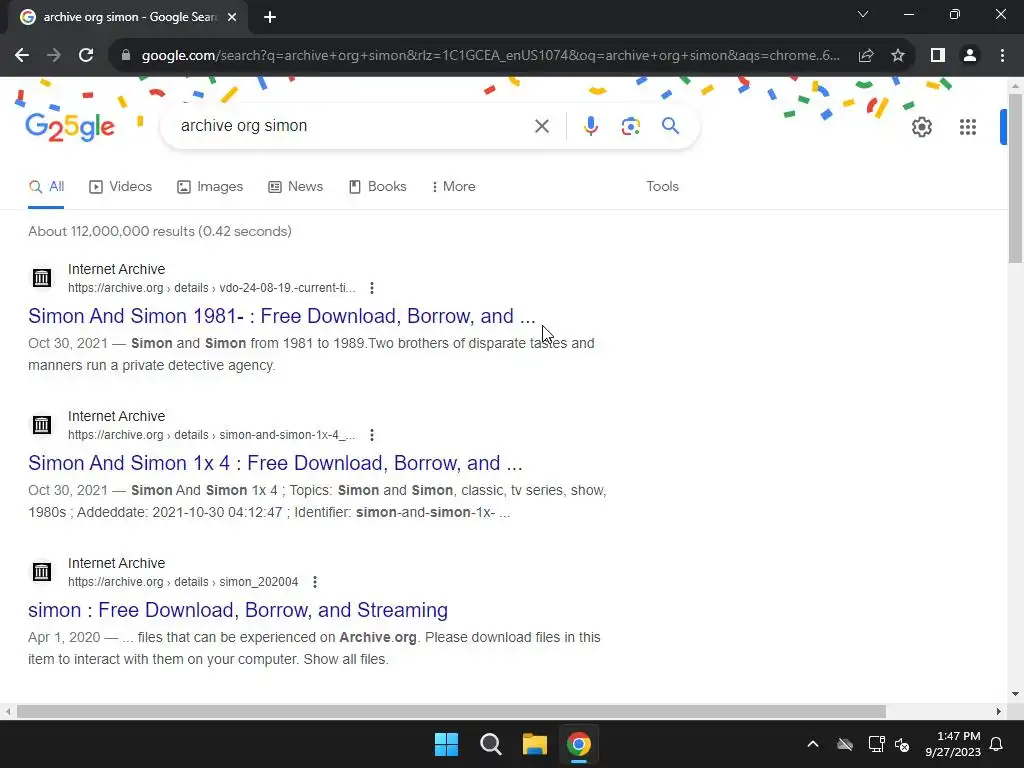This screenshot has height=768, width=1024.
Task: Open Chrome's three-dot menu
Action: [x=1002, y=56]
